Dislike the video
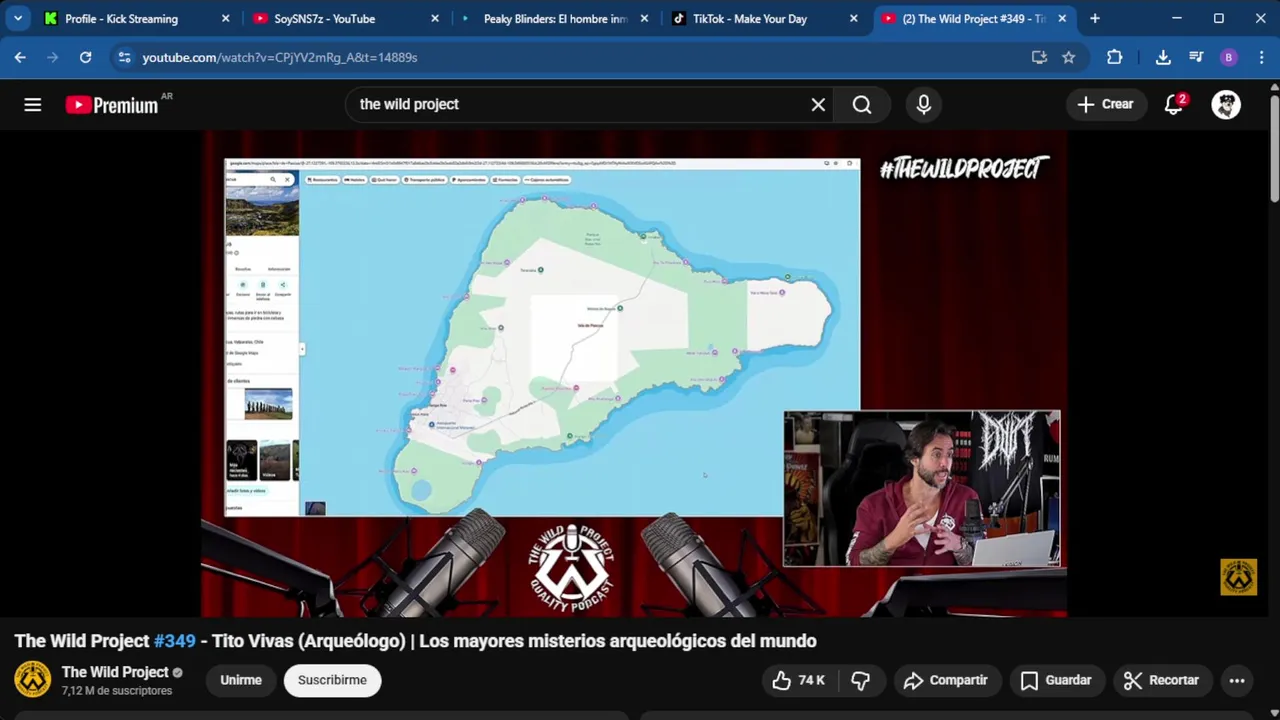Viewport: 1280px width, 720px height. pos(861,680)
